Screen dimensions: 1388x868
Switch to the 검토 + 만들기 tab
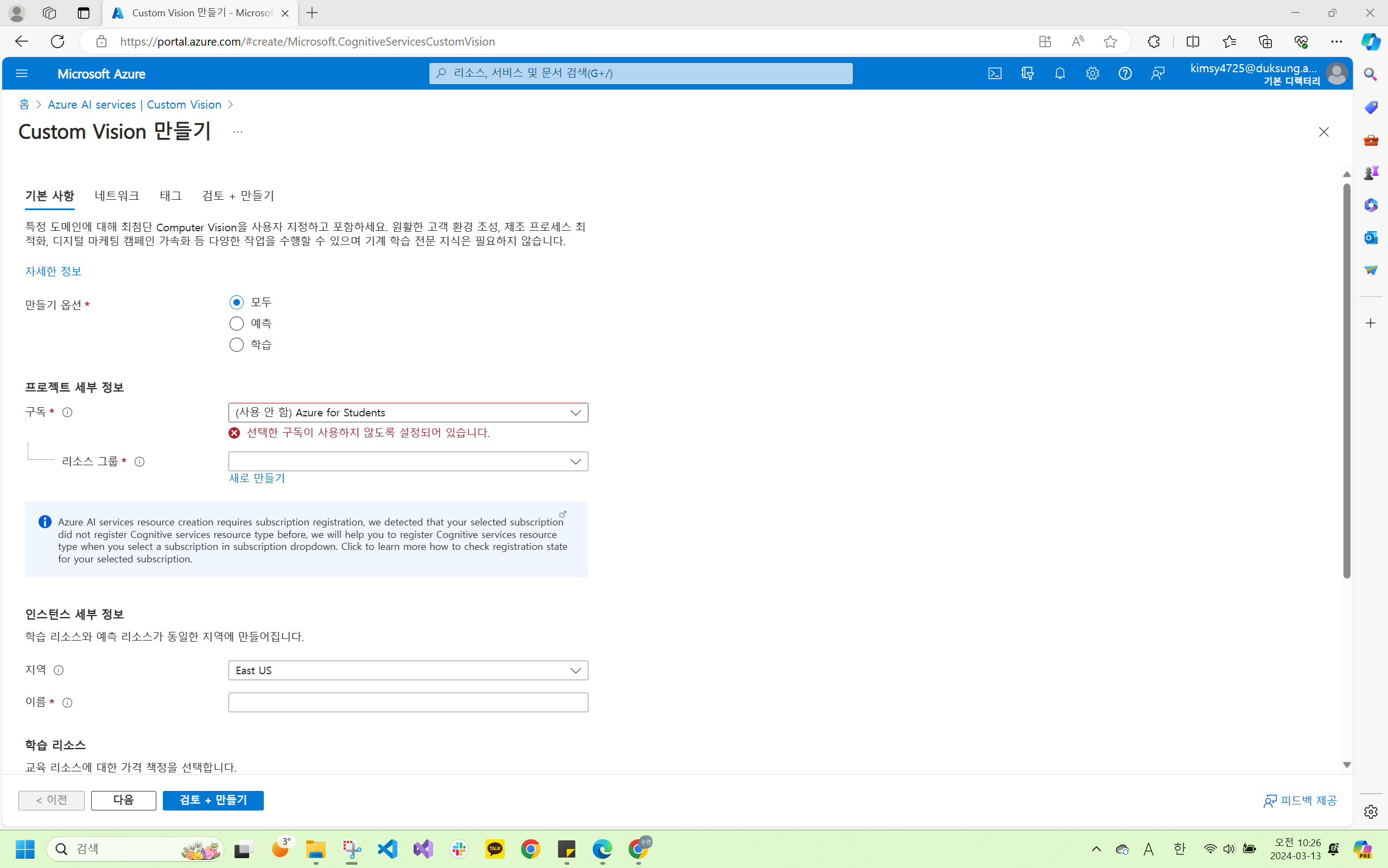[238, 196]
